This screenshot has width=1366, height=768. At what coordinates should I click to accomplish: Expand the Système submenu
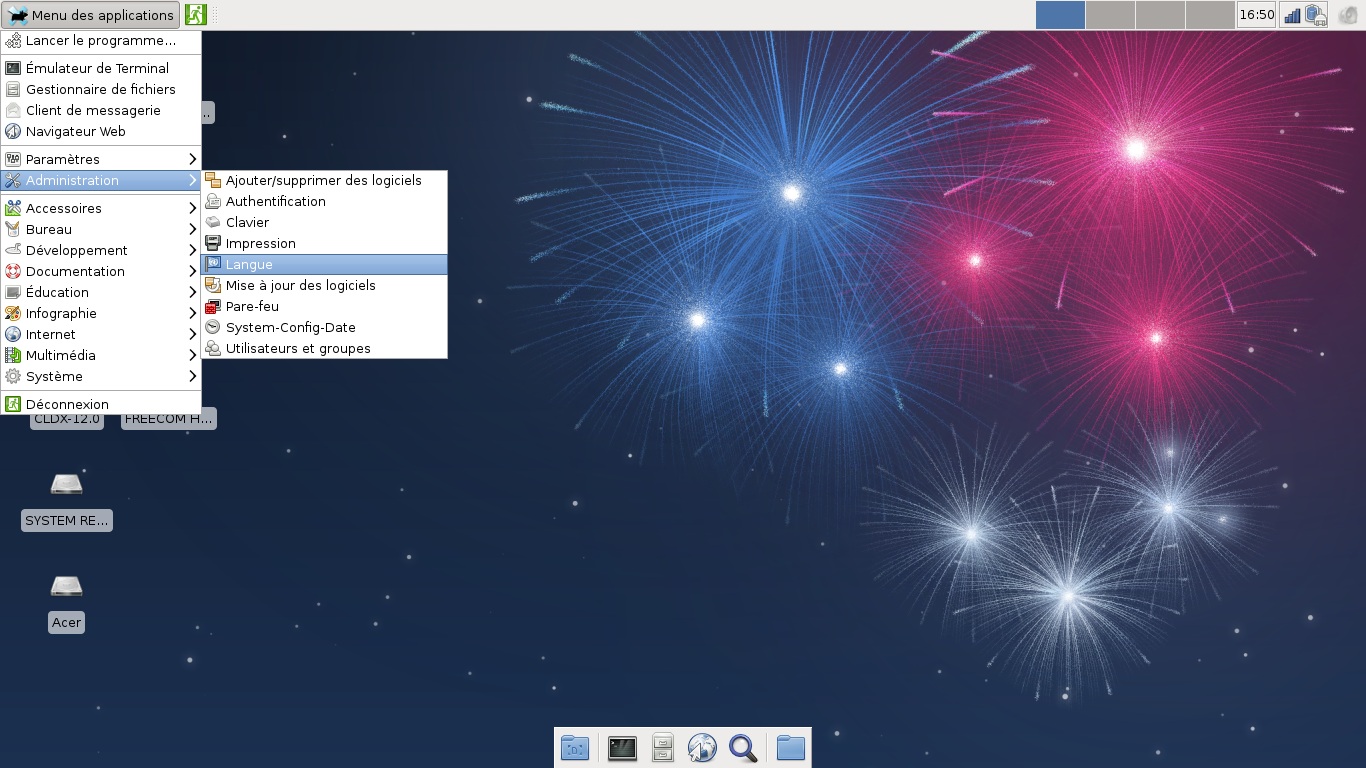tap(101, 376)
